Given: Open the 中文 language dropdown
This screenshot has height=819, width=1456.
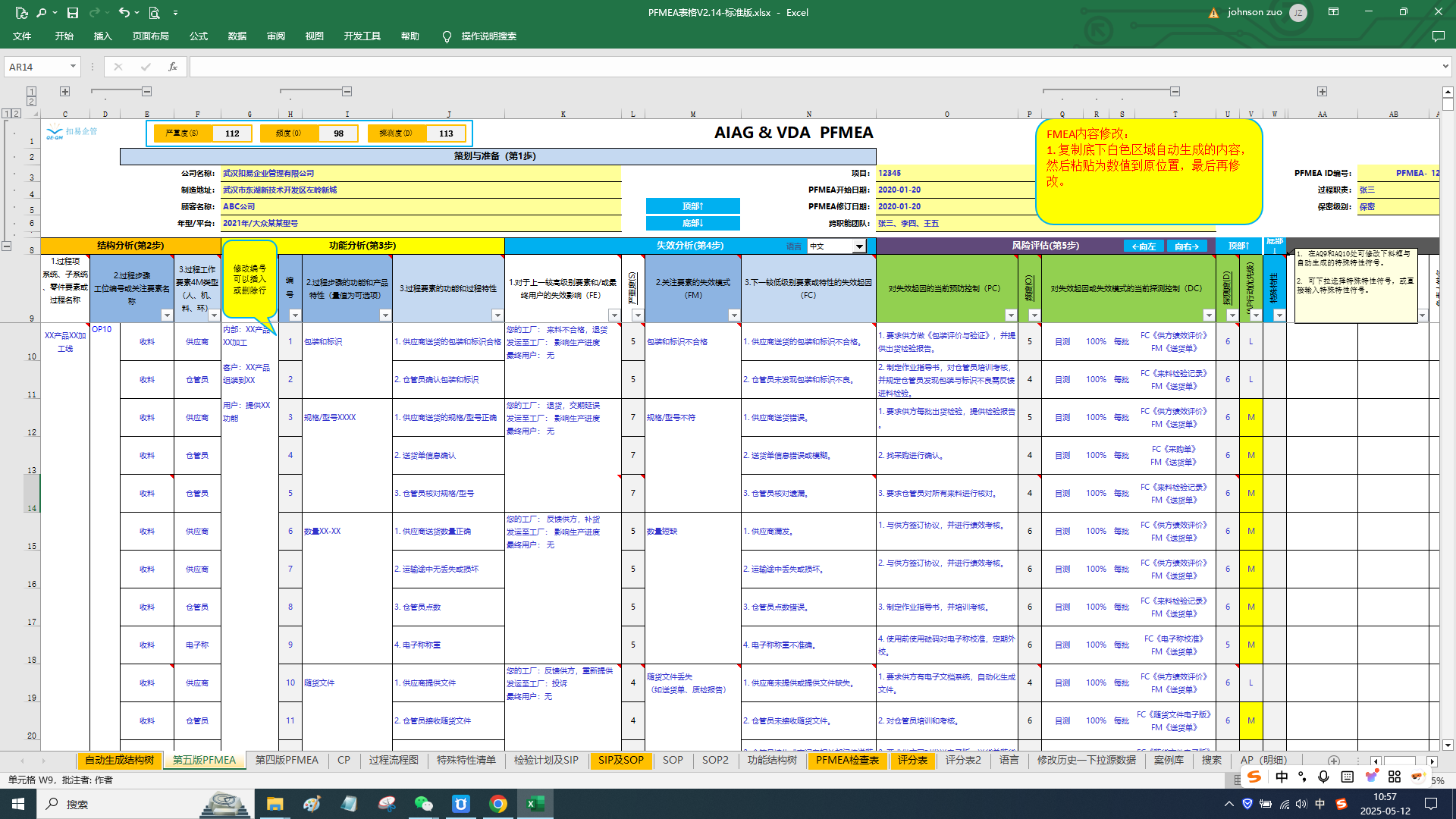Looking at the screenshot, I should [859, 246].
